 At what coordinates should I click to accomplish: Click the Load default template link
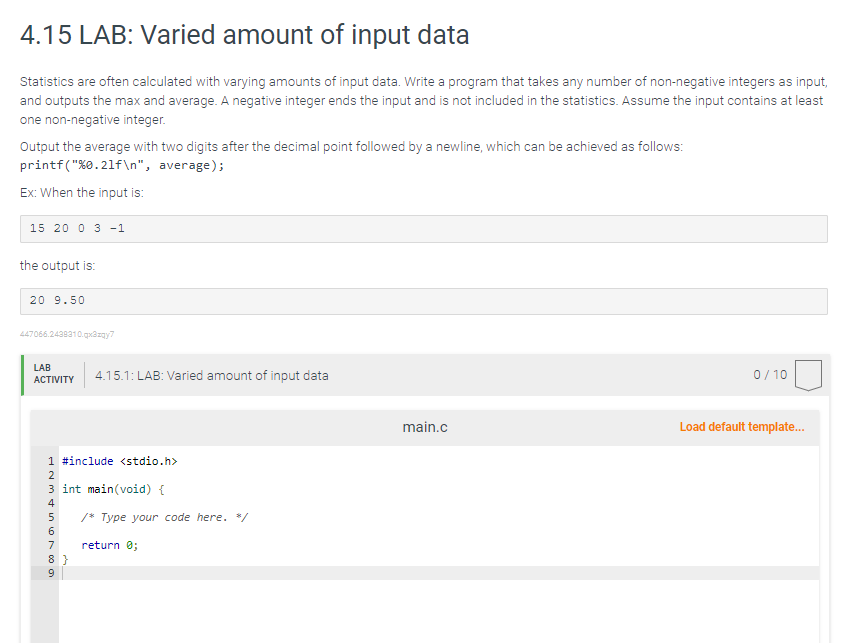tap(741, 427)
